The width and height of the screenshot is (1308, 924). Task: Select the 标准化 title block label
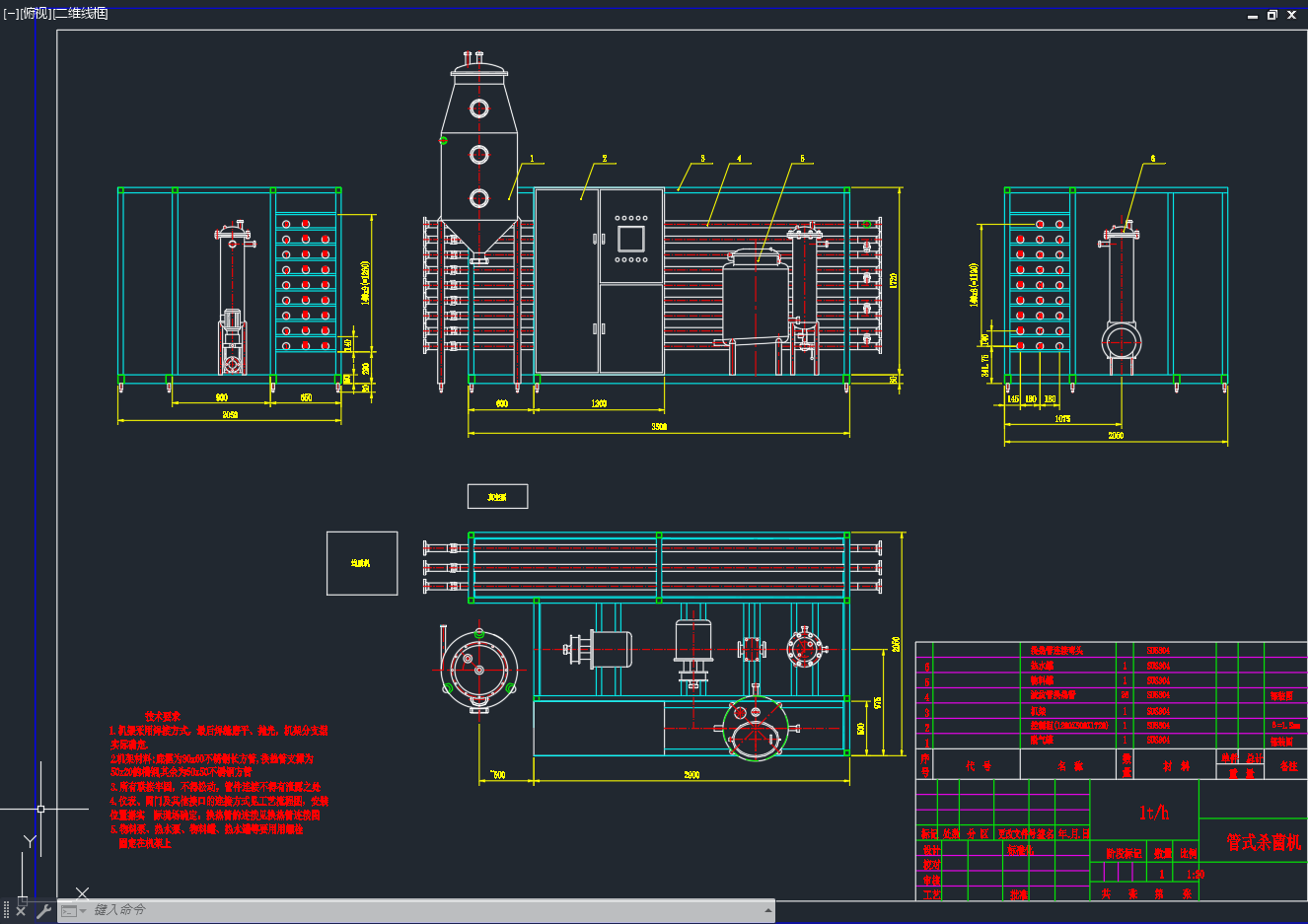click(1020, 850)
